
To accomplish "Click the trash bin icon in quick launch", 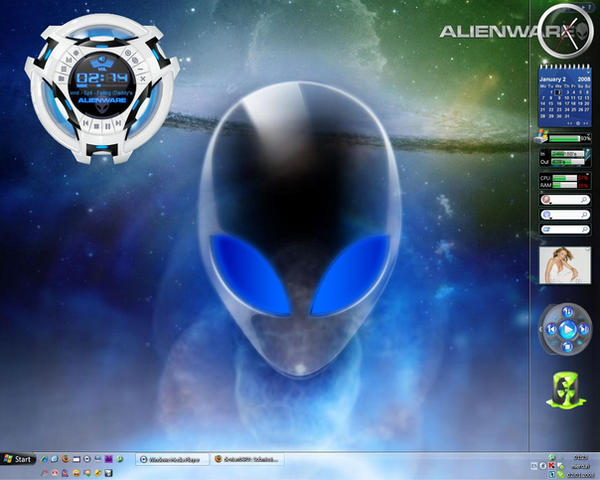I will [109, 473].
